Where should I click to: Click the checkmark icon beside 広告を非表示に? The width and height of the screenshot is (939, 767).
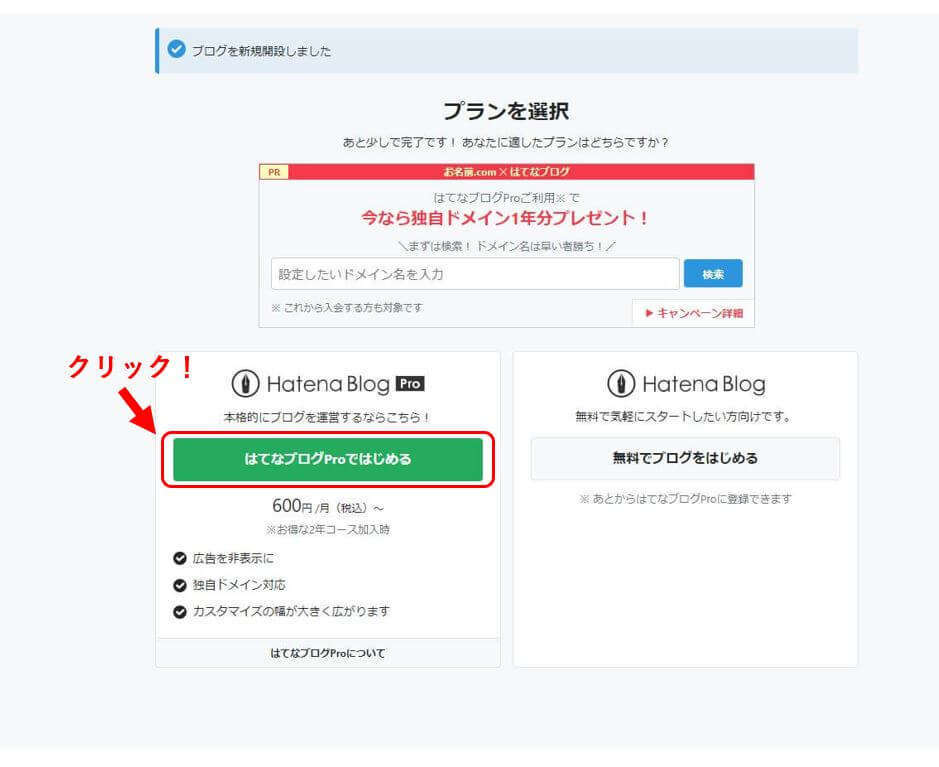[180, 559]
